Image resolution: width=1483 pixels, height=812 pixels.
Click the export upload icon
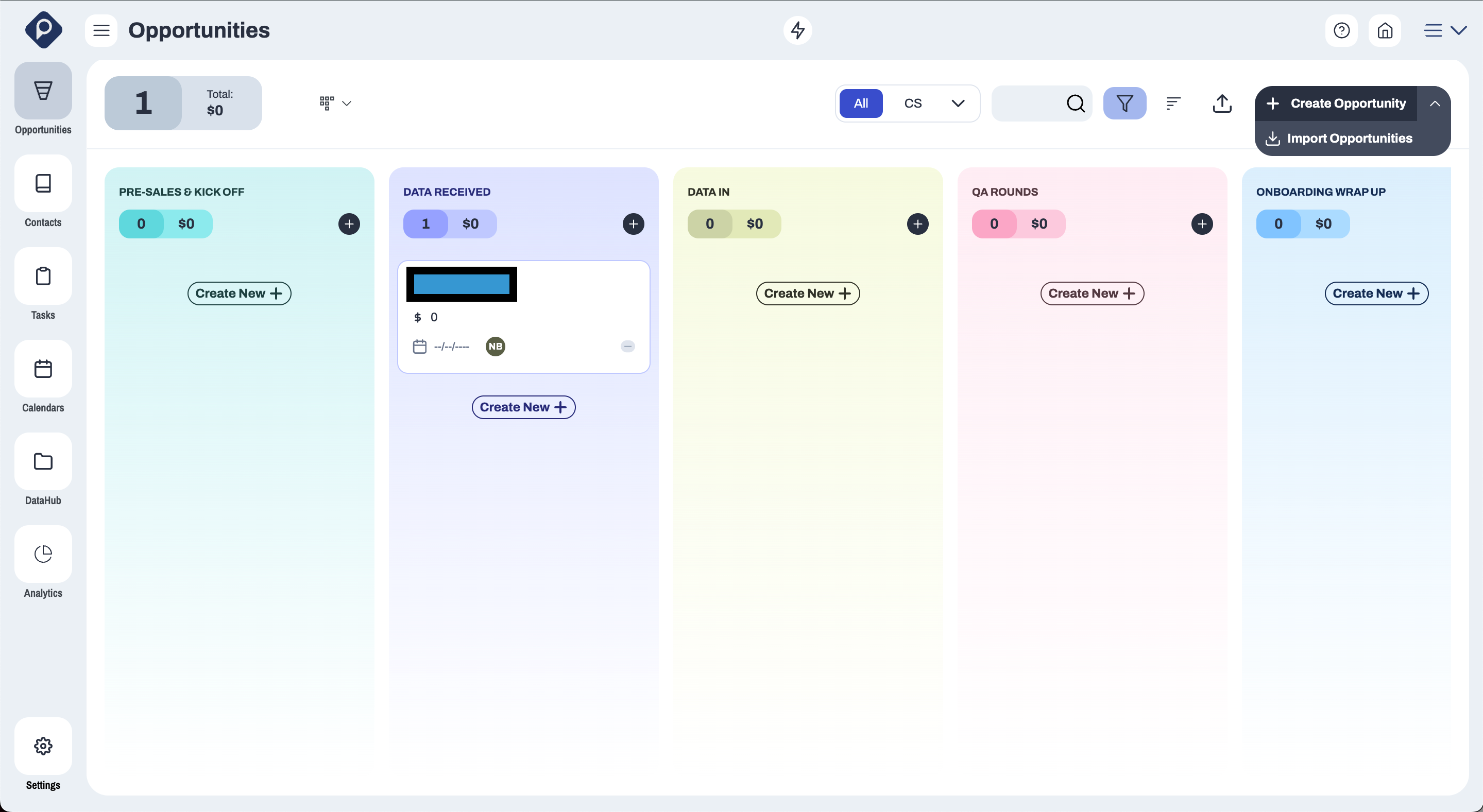pos(1222,103)
